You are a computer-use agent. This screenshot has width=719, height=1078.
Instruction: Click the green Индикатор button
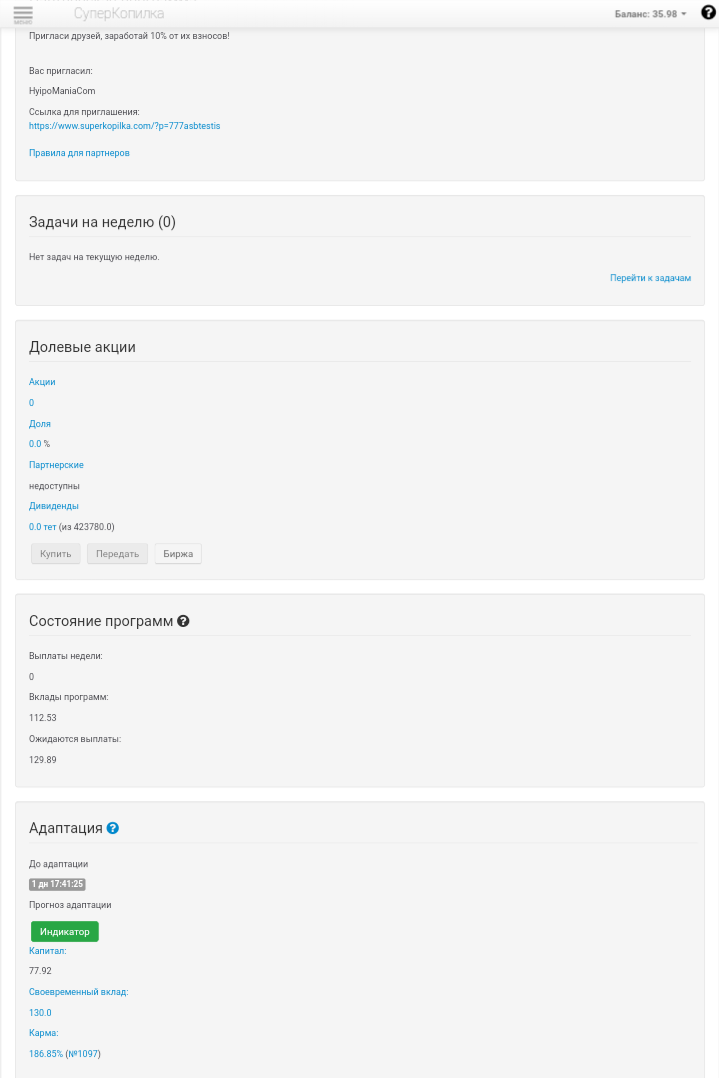pos(64,932)
